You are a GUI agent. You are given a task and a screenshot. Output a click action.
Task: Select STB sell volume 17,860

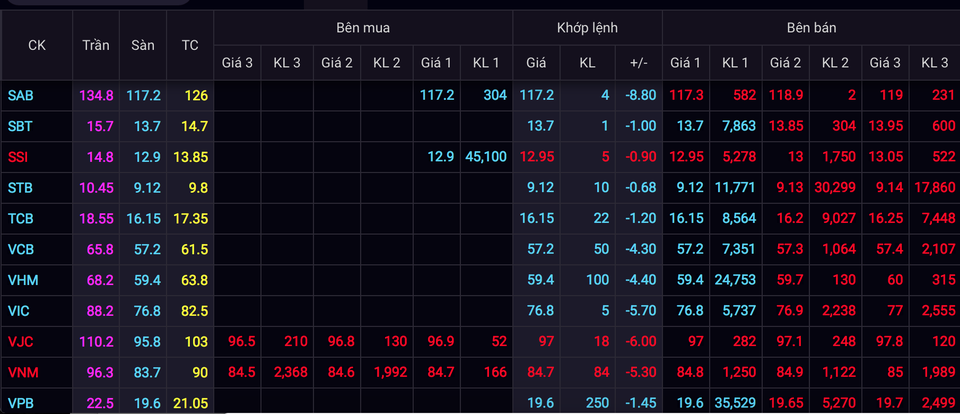pos(934,188)
